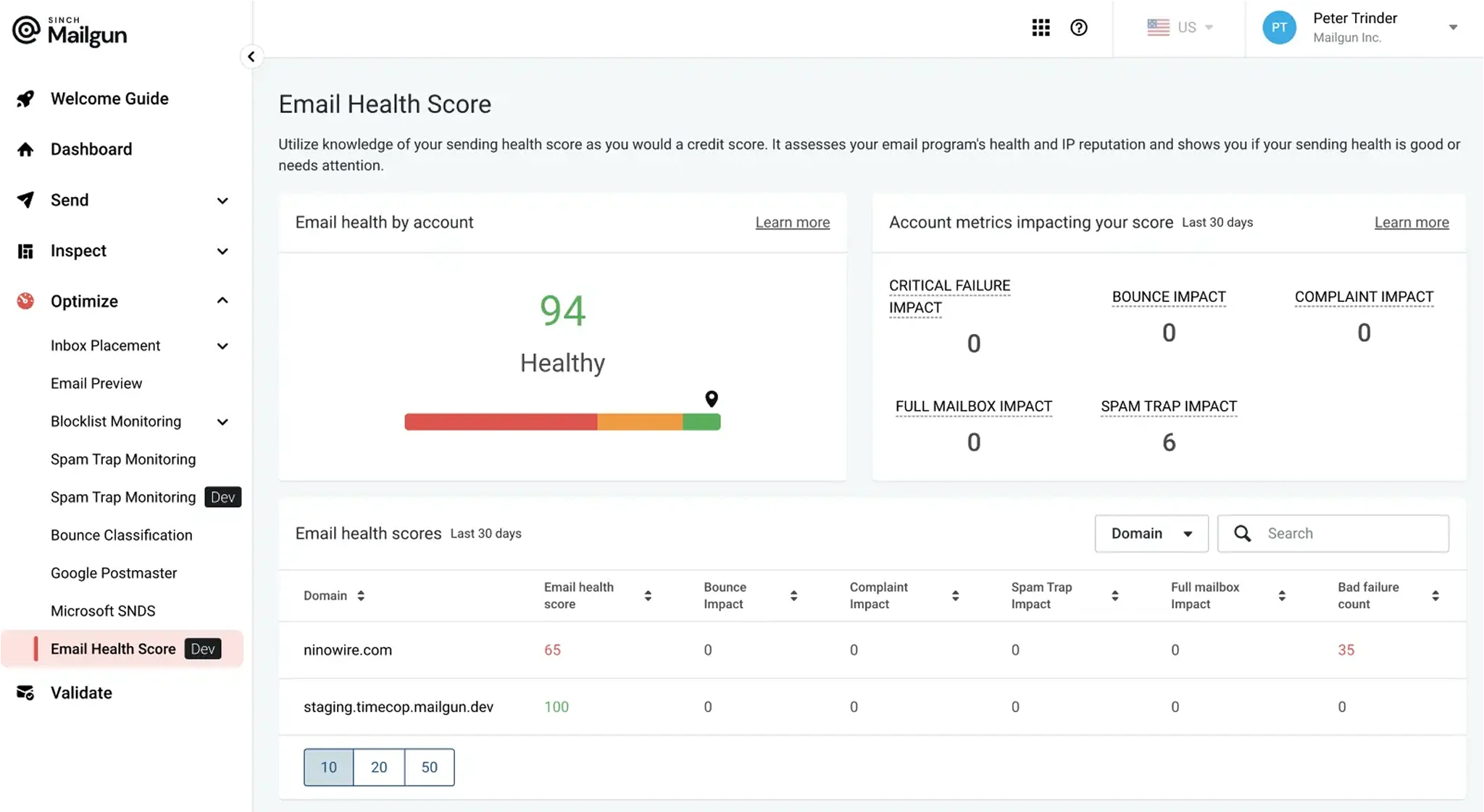Open Spam Trap Monitoring Dev item

pyautogui.click(x=145, y=497)
